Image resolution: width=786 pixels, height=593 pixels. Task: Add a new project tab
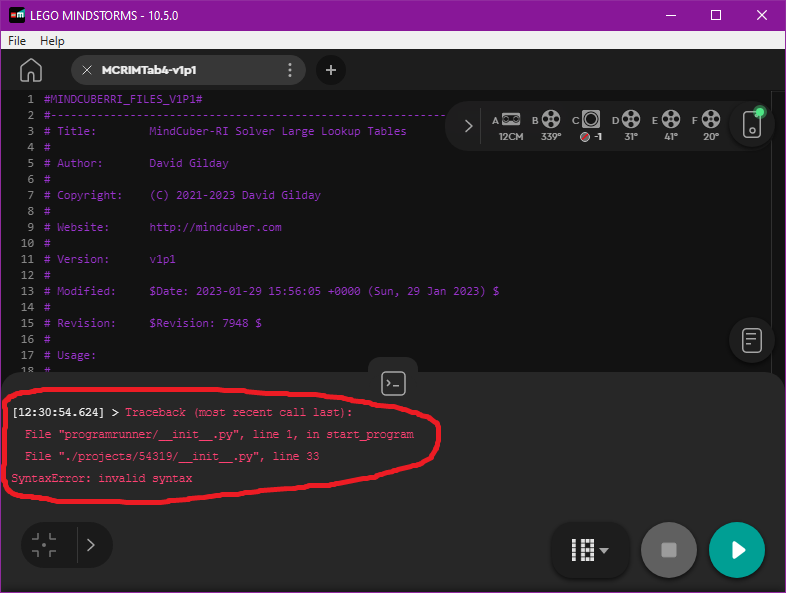tap(331, 70)
